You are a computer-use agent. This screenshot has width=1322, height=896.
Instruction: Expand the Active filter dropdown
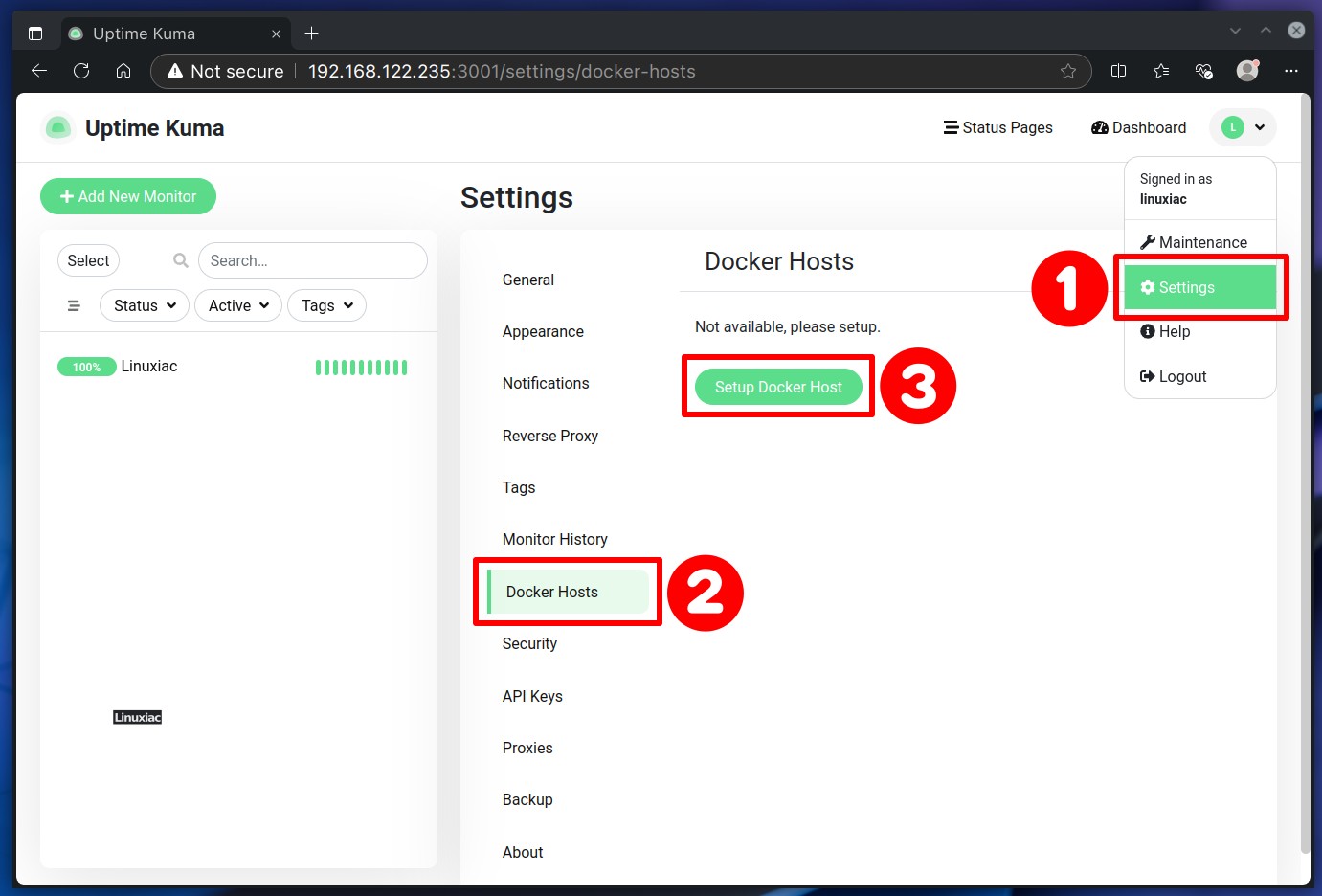click(238, 305)
